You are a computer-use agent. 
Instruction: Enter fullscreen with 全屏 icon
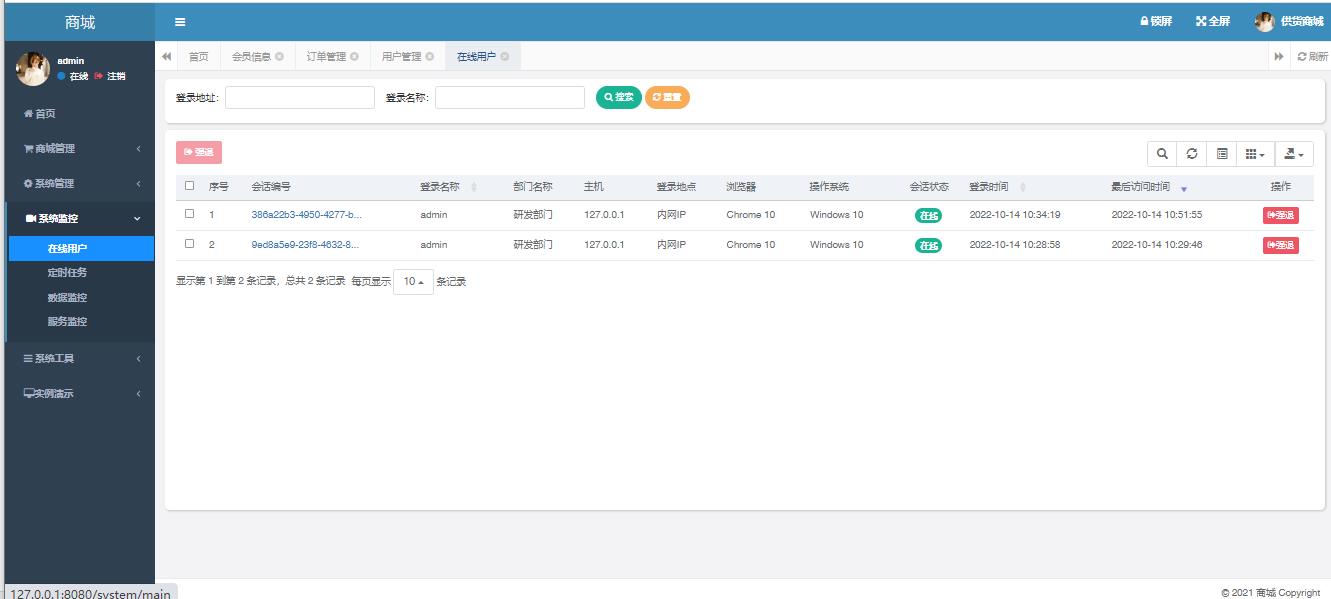click(1201, 21)
